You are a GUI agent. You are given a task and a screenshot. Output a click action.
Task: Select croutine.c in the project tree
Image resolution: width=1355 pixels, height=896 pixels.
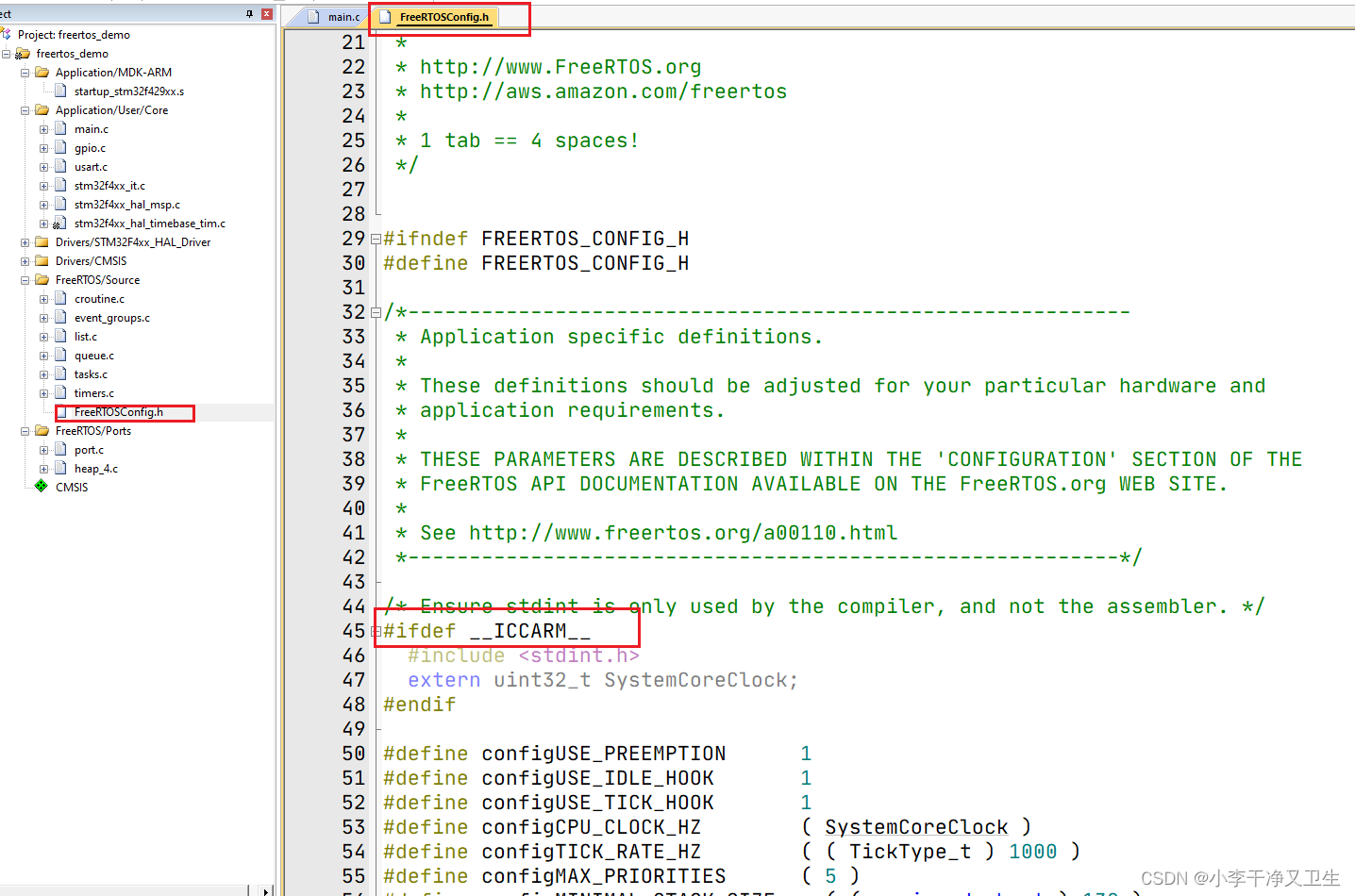[99, 299]
